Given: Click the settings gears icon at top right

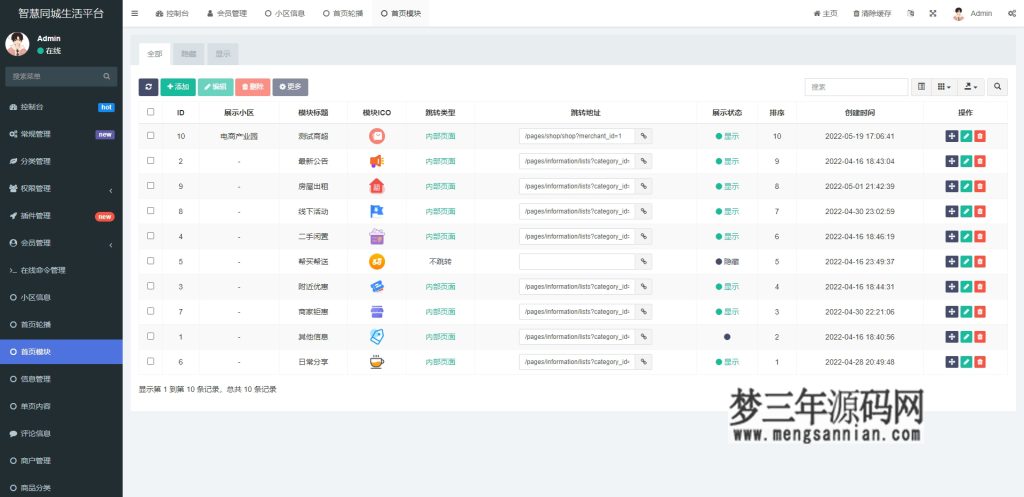Looking at the screenshot, I should [1012, 13].
